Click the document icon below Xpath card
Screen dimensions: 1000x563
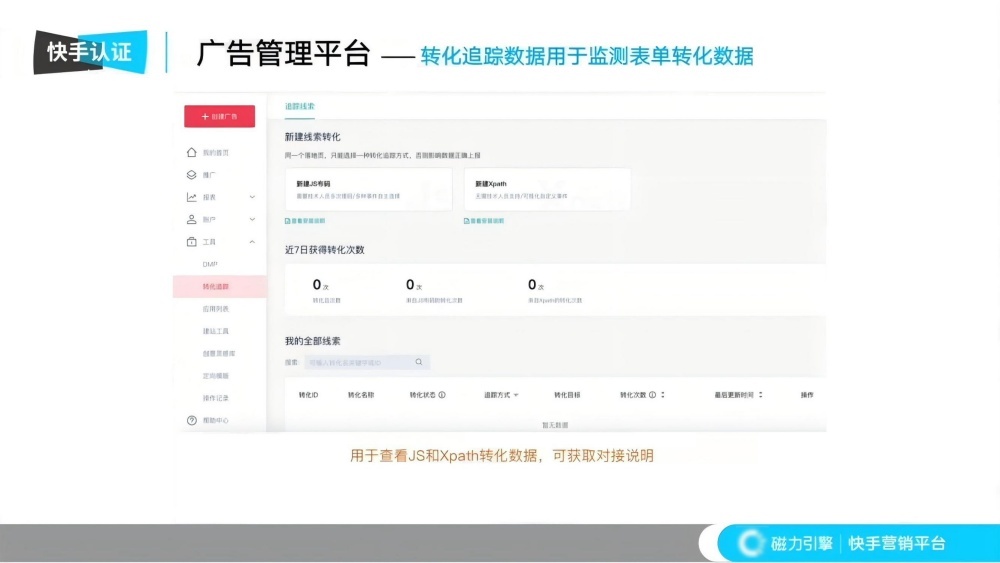coord(466,221)
